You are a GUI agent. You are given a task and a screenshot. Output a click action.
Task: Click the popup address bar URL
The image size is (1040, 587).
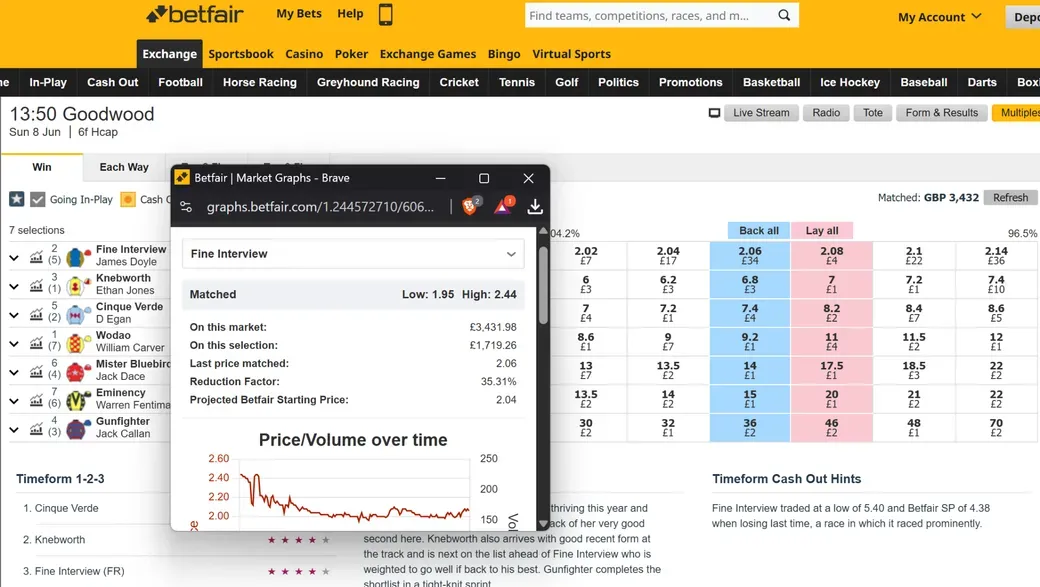click(x=320, y=207)
